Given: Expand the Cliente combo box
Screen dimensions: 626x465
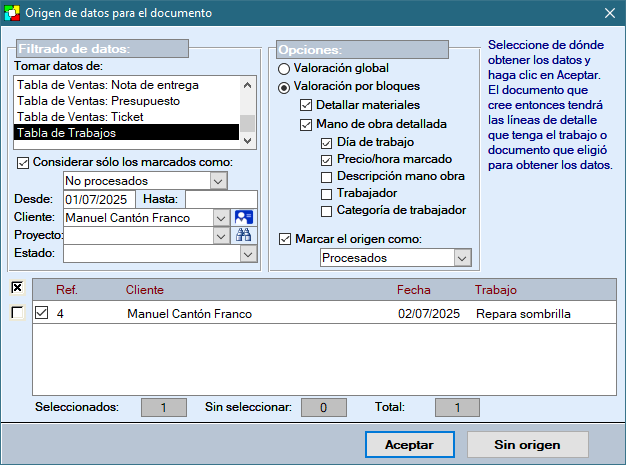Looking at the screenshot, I should 220,217.
